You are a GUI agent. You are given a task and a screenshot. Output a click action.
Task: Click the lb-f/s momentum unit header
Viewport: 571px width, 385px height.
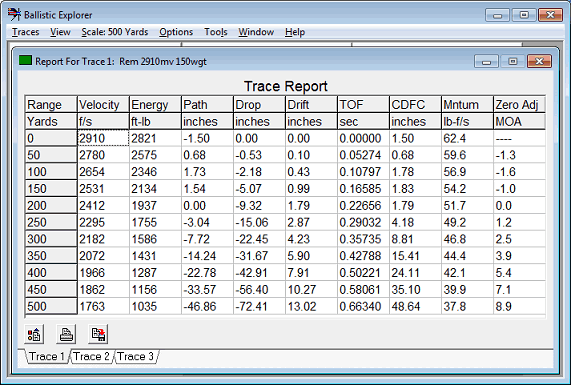coord(467,121)
